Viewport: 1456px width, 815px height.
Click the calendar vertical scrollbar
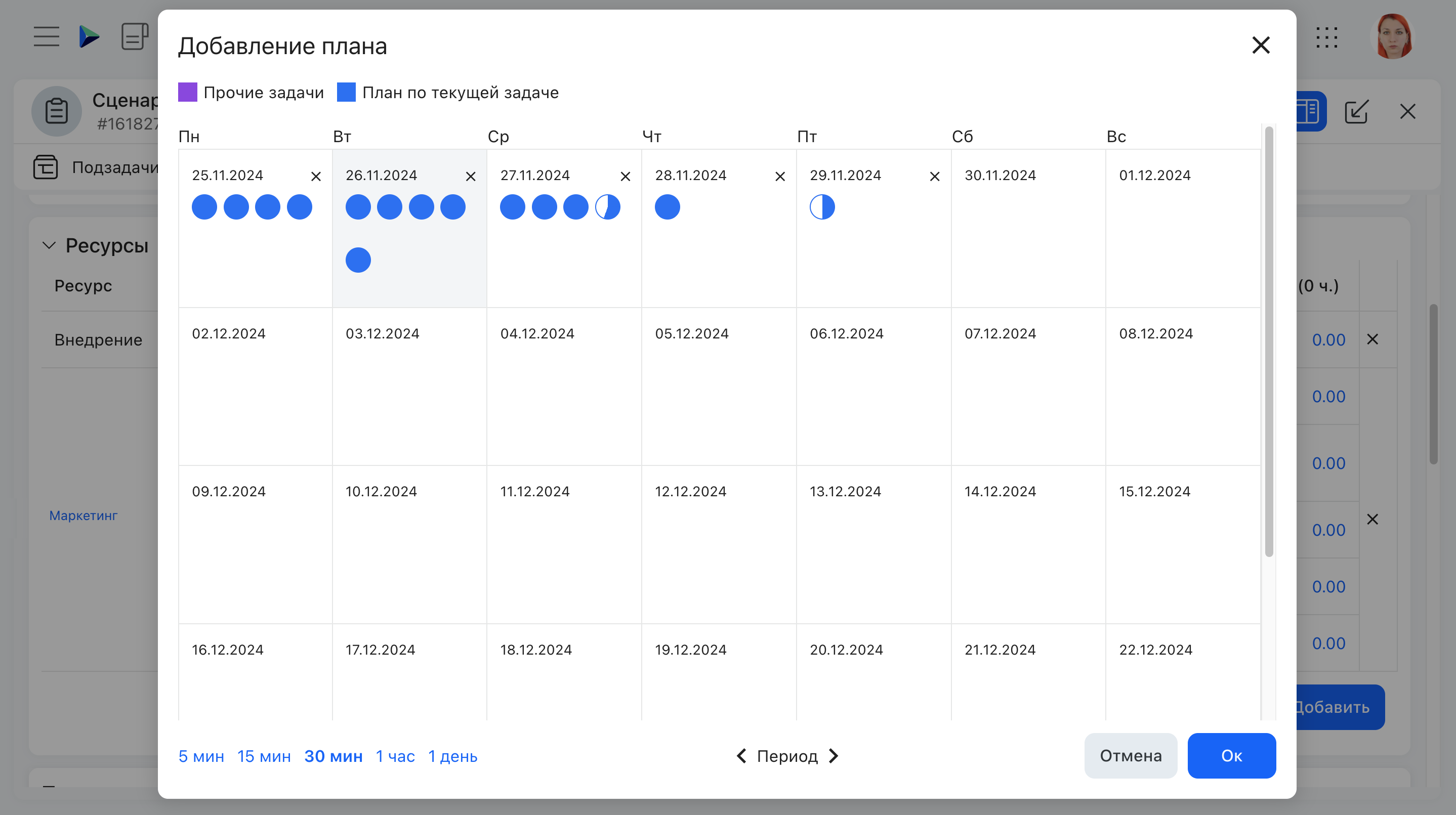click(1269, 342)
